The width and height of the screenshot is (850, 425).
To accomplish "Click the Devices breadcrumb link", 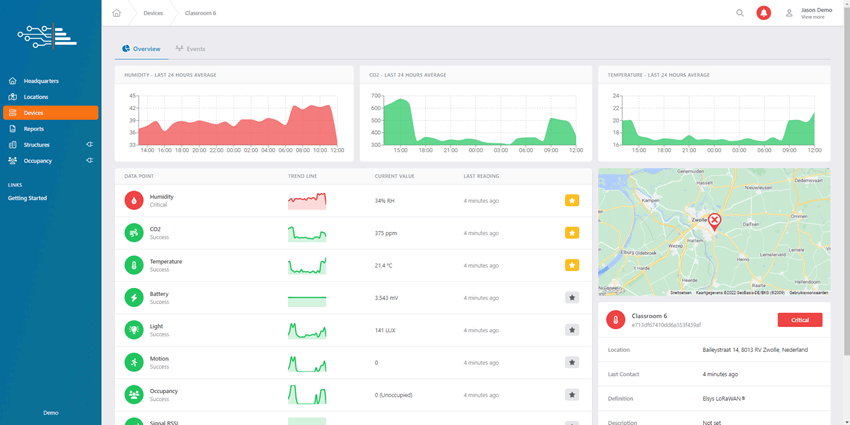I will tap(153, 13).
